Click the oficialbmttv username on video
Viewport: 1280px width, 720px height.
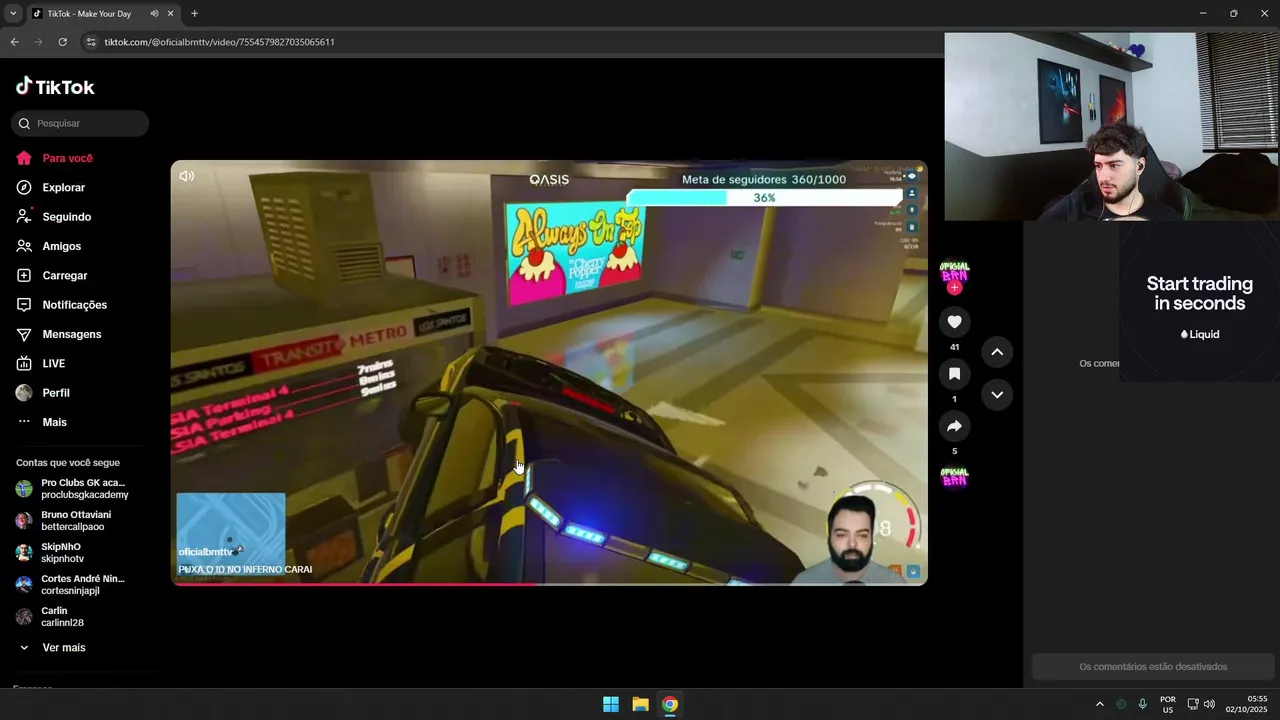point(205,552)
